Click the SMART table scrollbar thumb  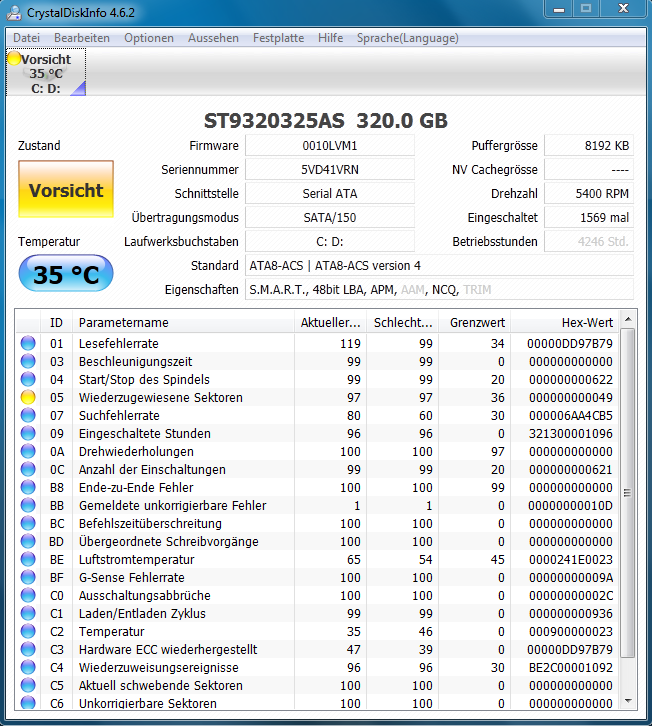pos(628,493)
